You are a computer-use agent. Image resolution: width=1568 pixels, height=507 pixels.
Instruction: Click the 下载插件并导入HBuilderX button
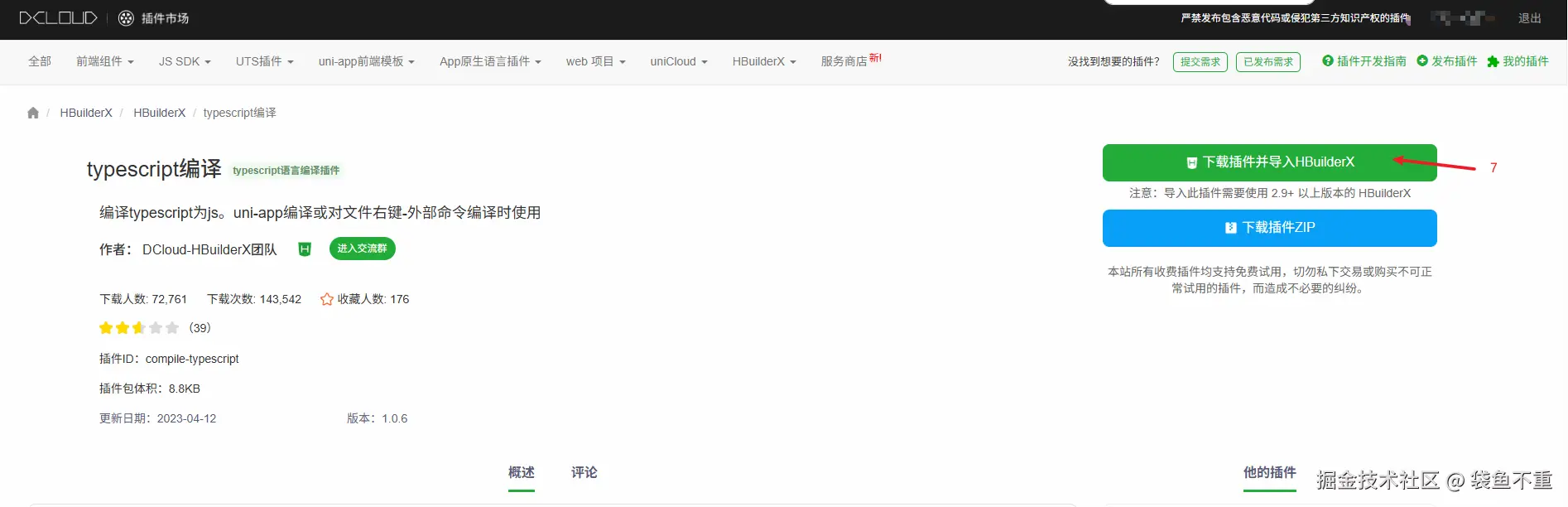[x=1269, y=162]
